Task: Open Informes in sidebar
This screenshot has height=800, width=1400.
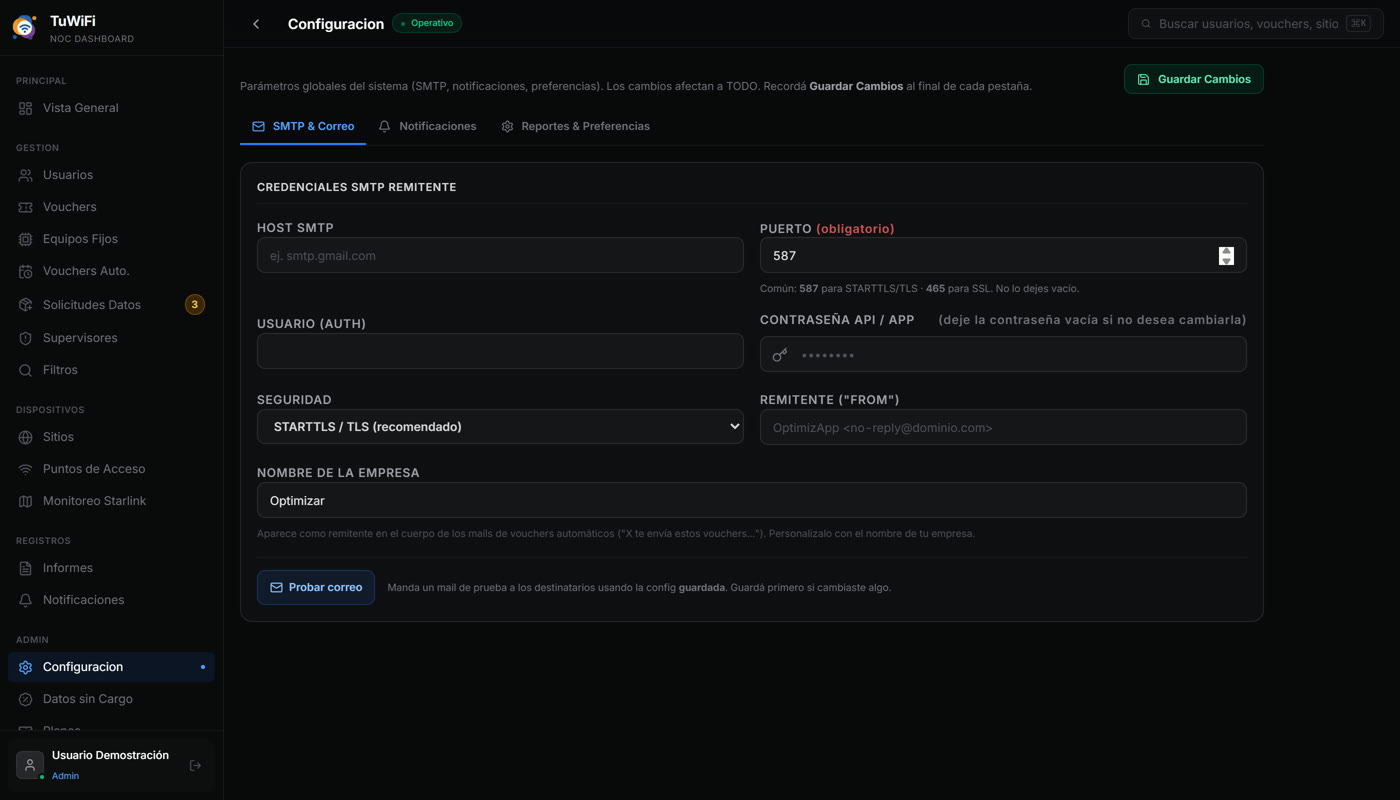Action: (x=111, y=568)
